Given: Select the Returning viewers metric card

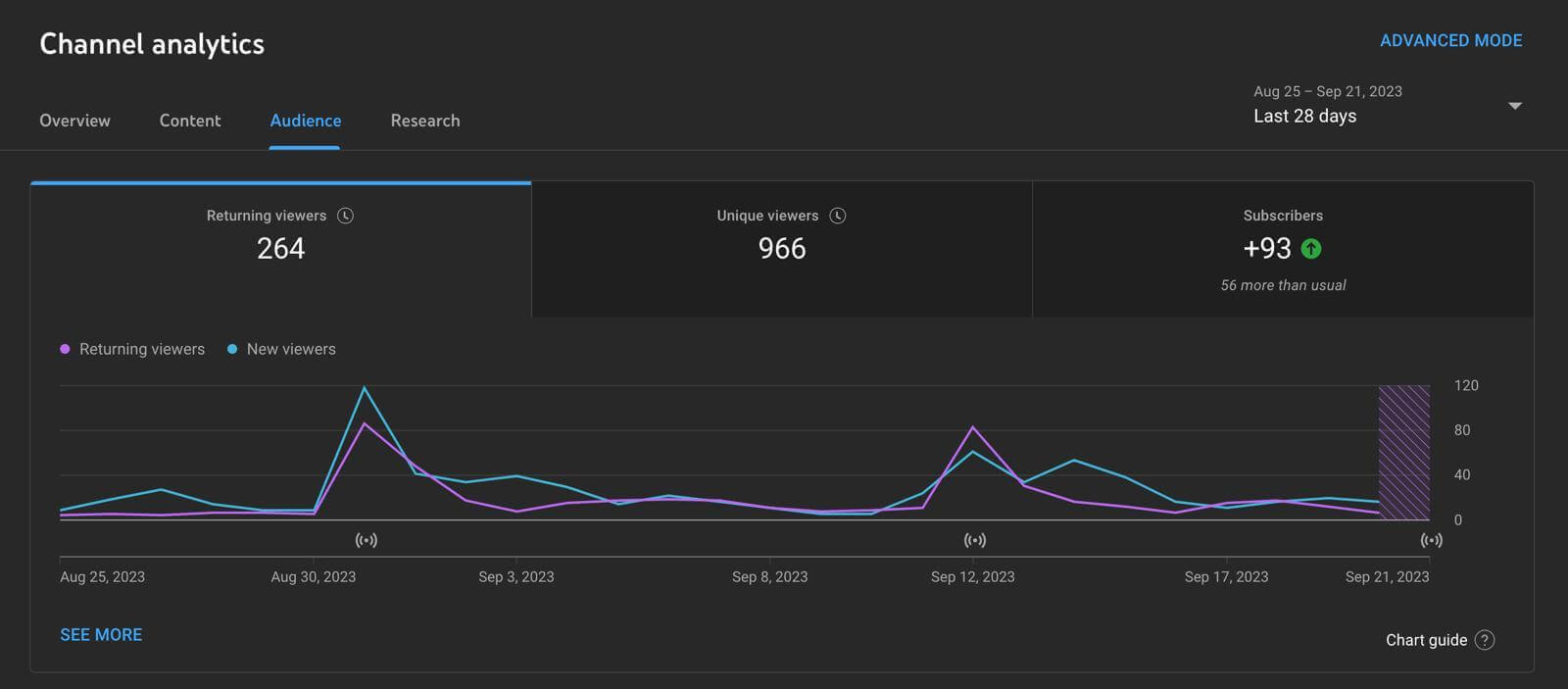Looking at the screenshot, I should (x=280, y=249).
